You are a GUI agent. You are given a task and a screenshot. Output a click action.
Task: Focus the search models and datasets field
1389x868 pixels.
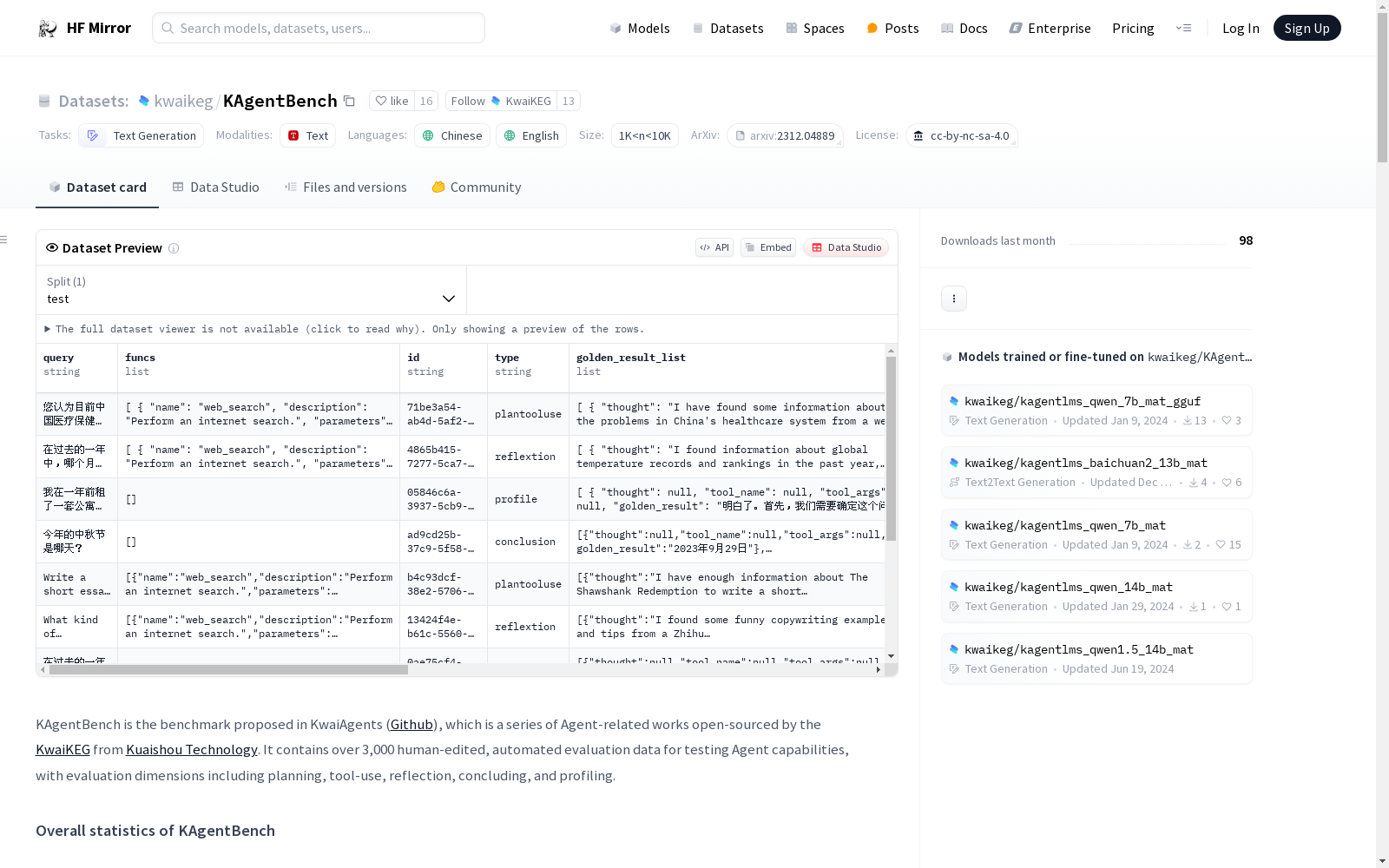319,28
